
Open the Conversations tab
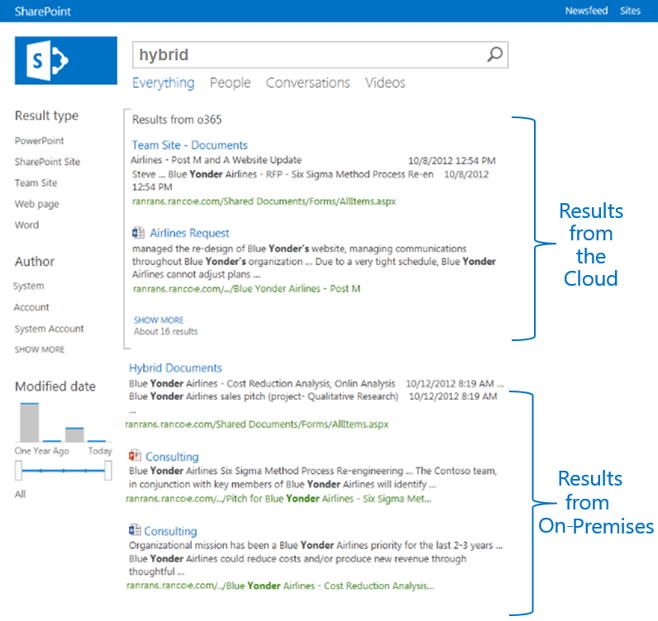(x=308, y=83)
